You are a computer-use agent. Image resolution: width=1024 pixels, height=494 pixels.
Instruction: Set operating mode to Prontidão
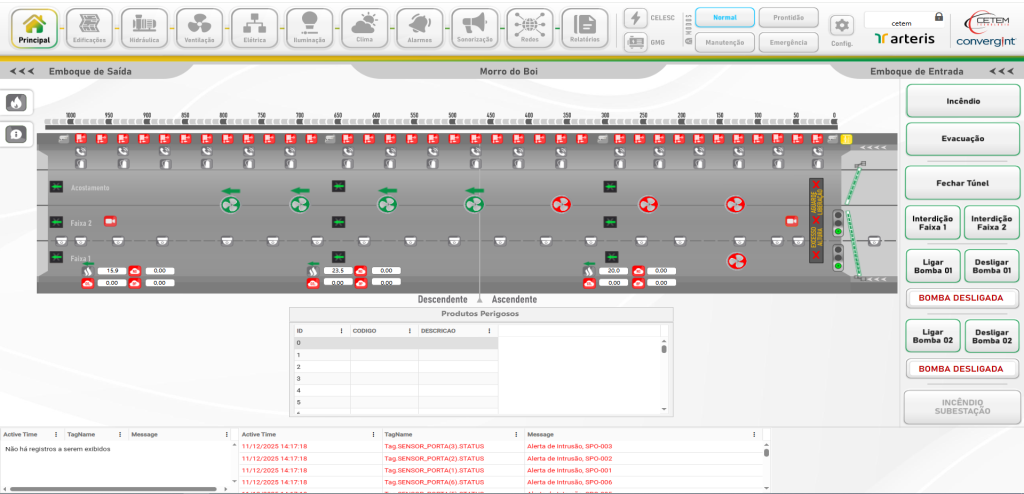point(788,17)
